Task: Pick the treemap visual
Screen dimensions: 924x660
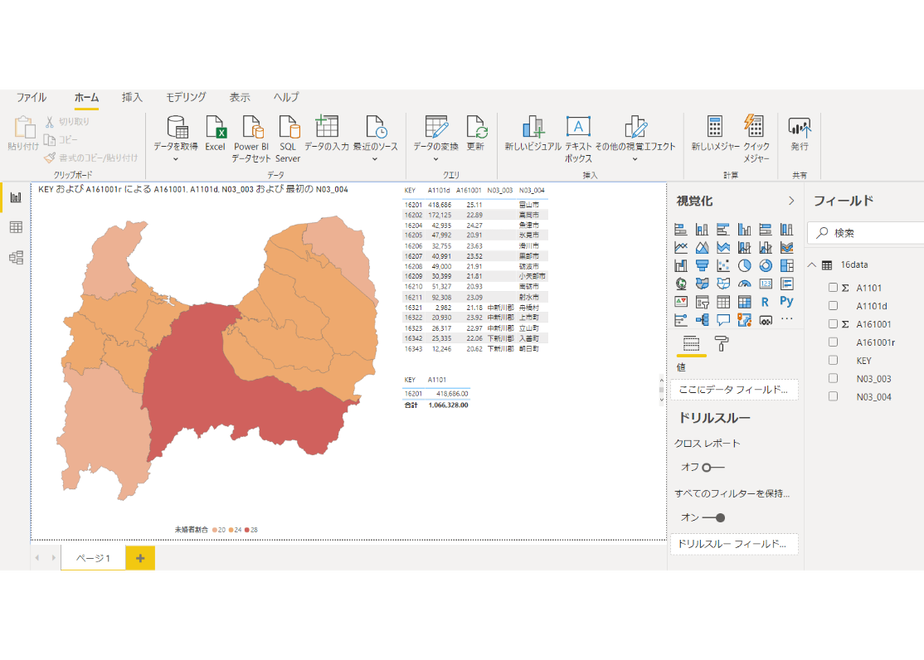Action: coord(787,266)
